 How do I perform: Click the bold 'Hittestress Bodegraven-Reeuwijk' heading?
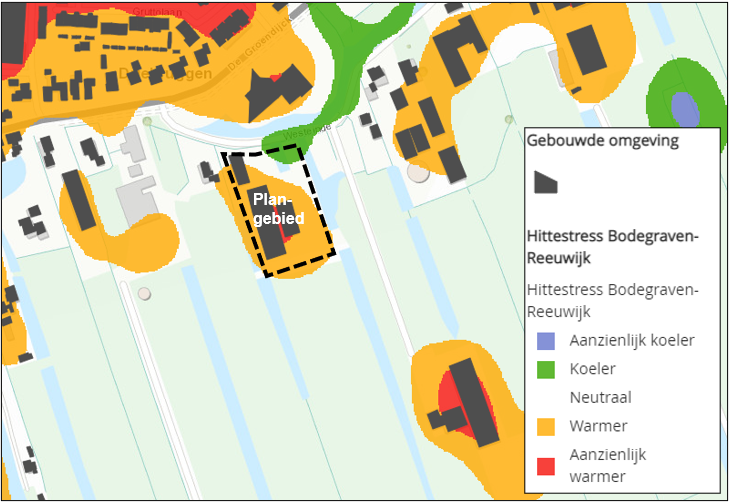pyautogui.click(x=613, y=247)
